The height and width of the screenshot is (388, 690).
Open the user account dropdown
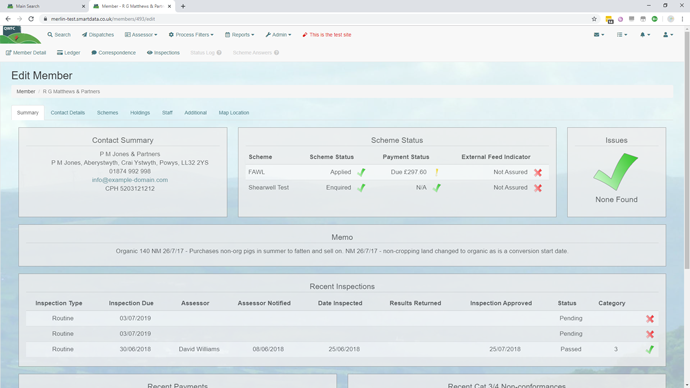(668, 35)
